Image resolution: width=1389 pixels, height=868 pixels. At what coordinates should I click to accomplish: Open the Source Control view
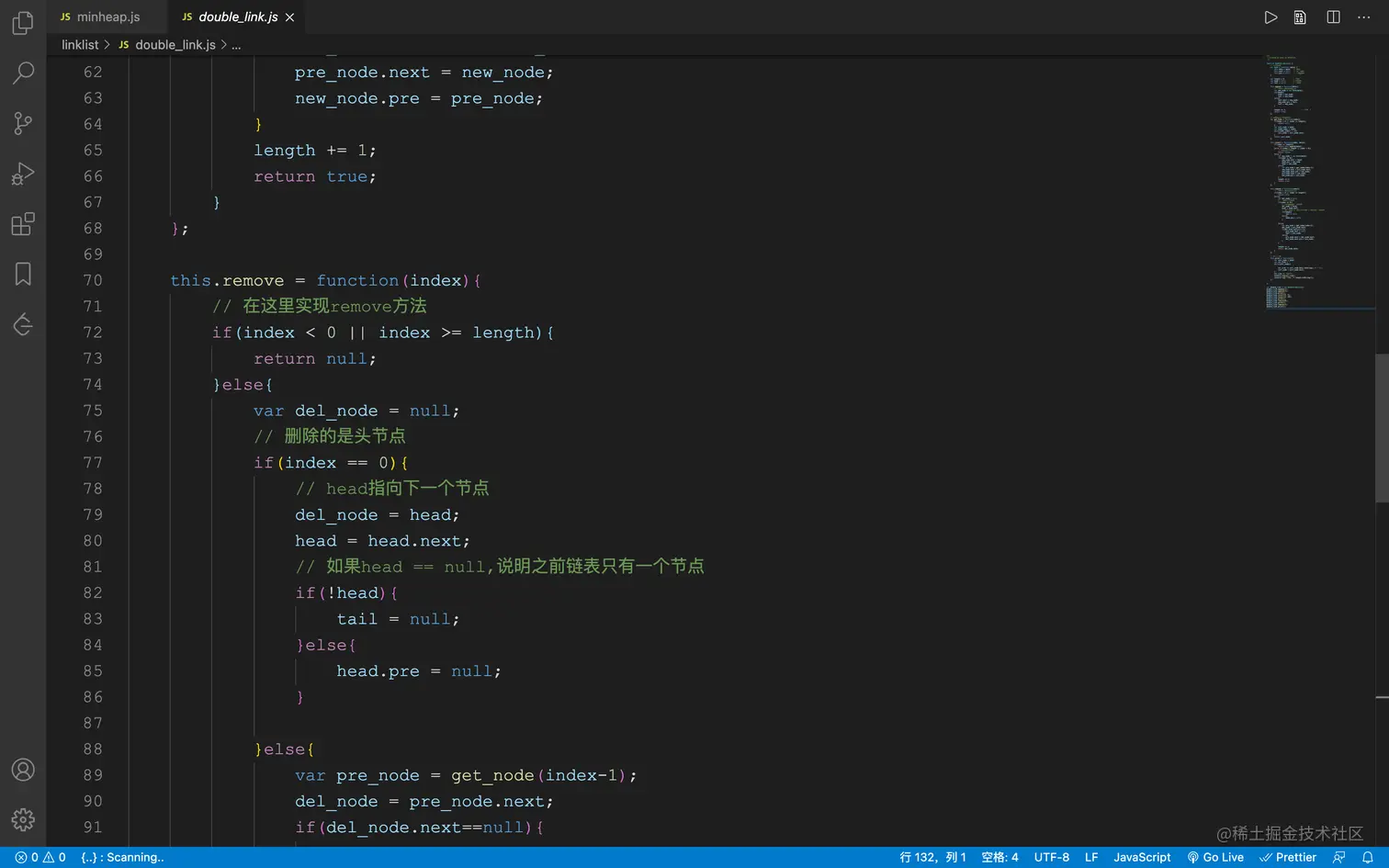click(x=23, y=123)
